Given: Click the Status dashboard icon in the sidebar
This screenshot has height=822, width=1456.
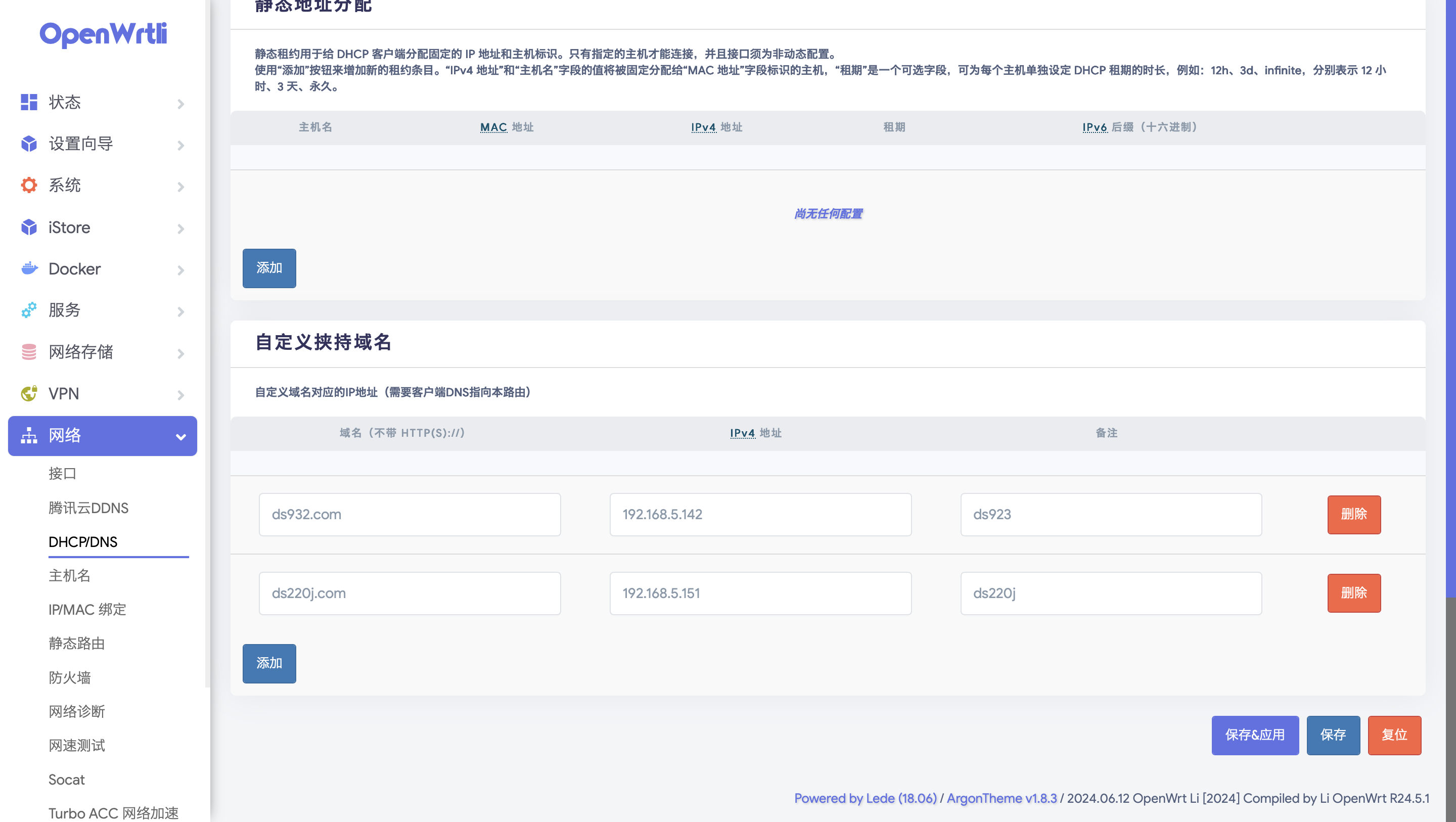Looking at the screenshot, I should point(29,102).
